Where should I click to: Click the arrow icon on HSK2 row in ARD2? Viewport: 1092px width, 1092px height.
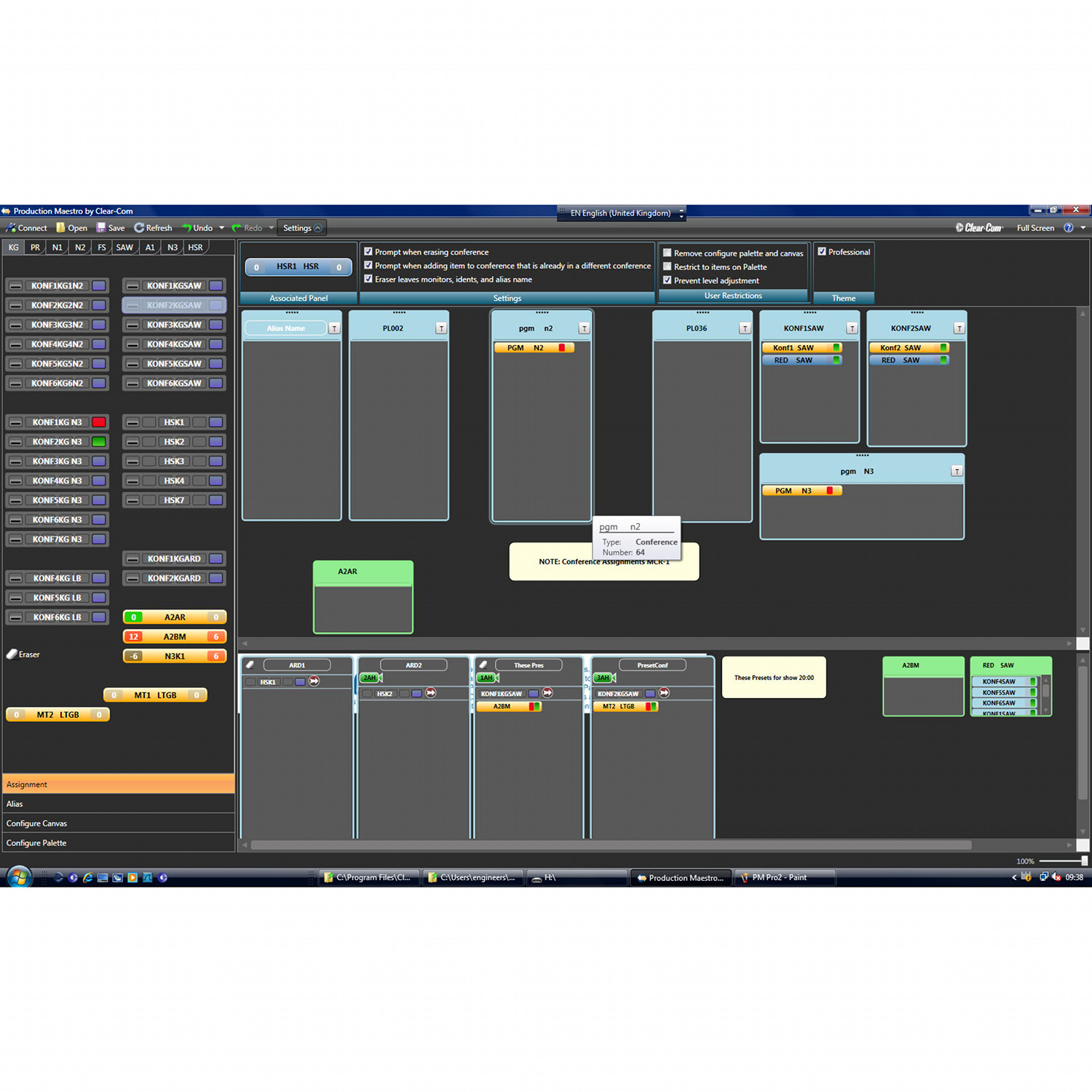coord(431,693)
